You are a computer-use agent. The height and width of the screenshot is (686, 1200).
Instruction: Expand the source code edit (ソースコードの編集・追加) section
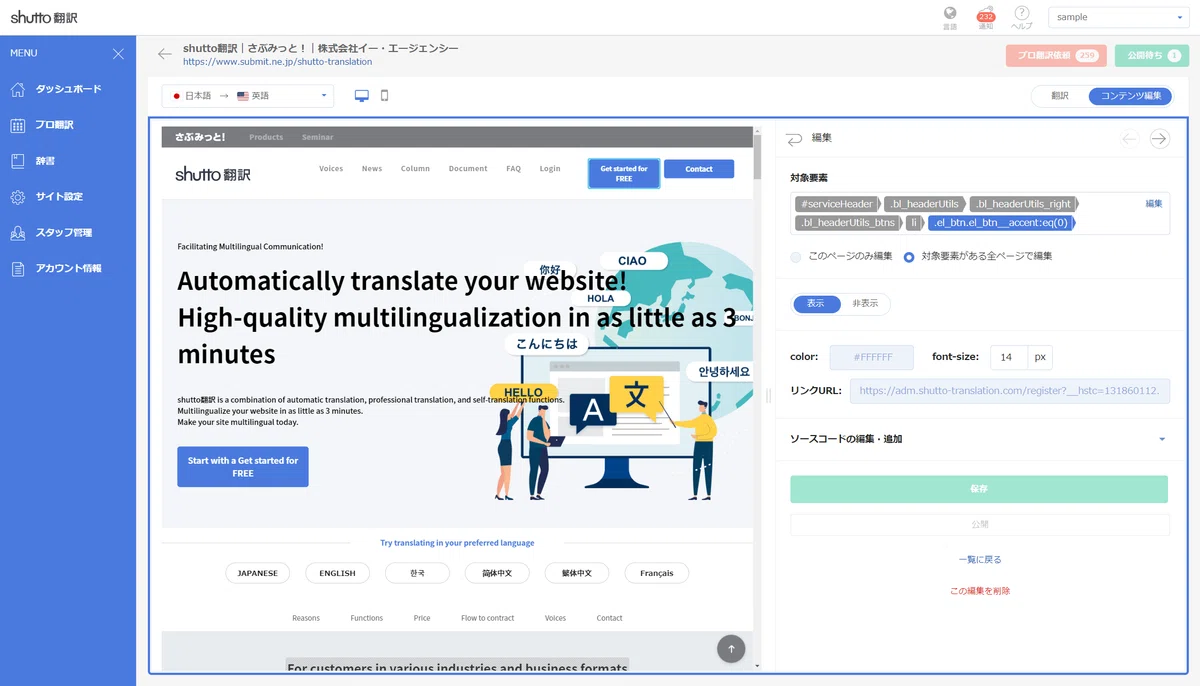coord(979,439)
